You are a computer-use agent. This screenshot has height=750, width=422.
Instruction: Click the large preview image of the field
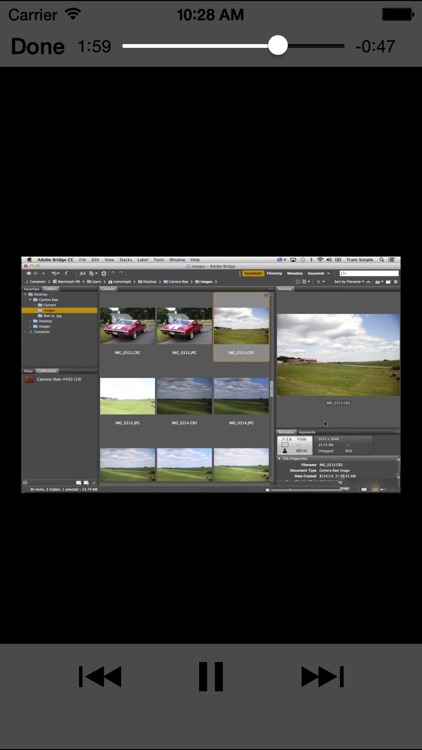tap(338, 354)
